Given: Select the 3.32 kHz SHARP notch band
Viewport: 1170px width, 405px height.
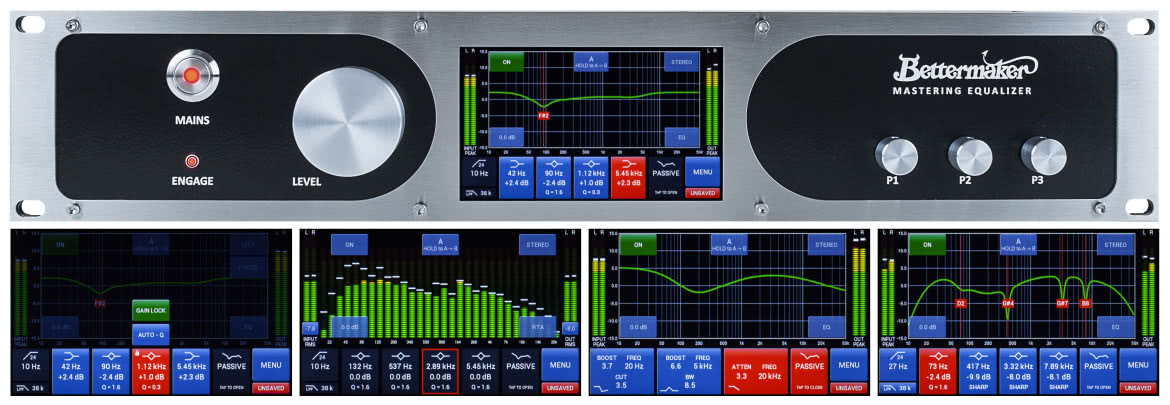Looking at the screenshot, I should (1018, 371).
